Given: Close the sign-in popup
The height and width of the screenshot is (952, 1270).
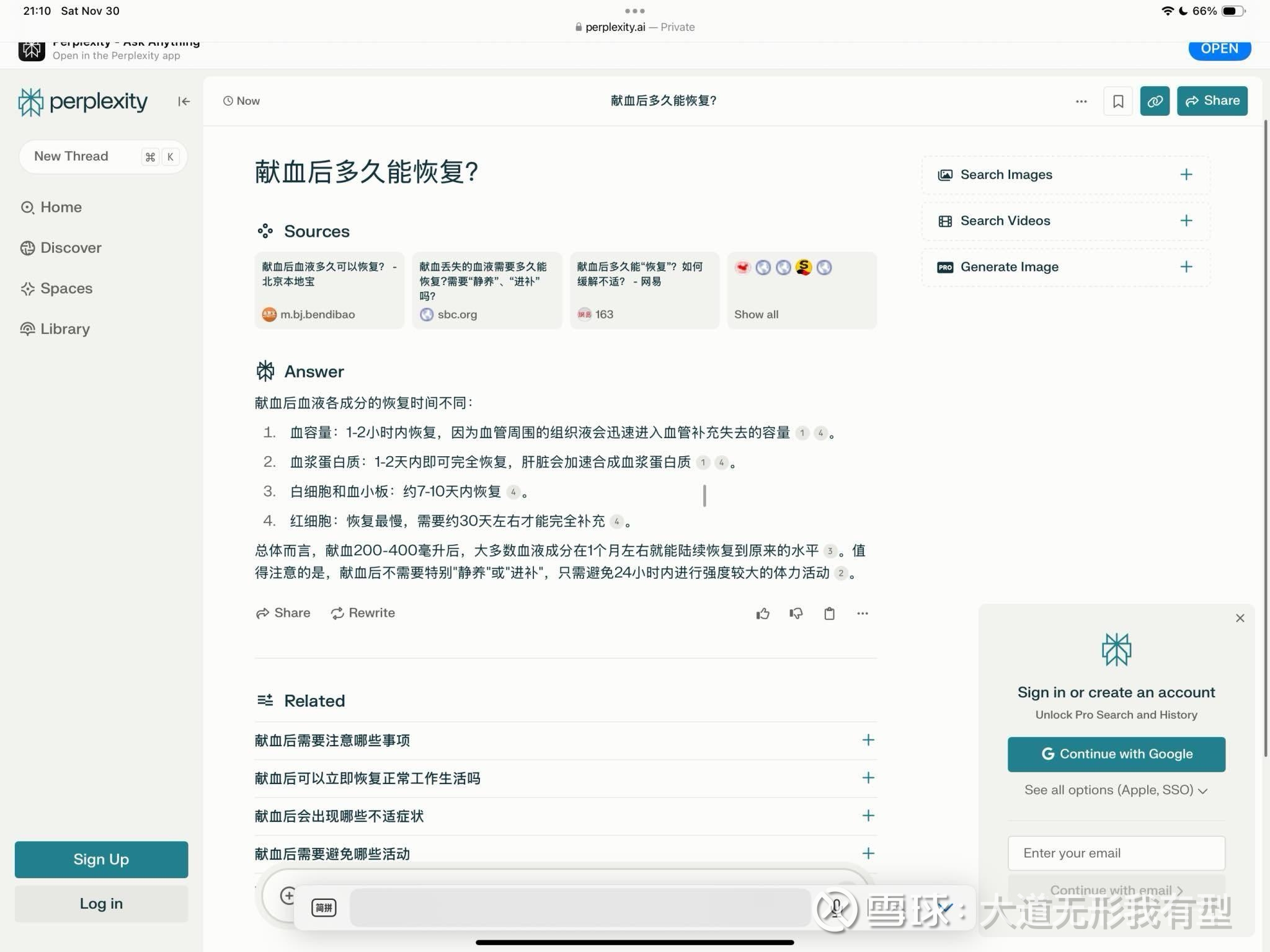Looking at the screenshot, I should pos(1240,618).
